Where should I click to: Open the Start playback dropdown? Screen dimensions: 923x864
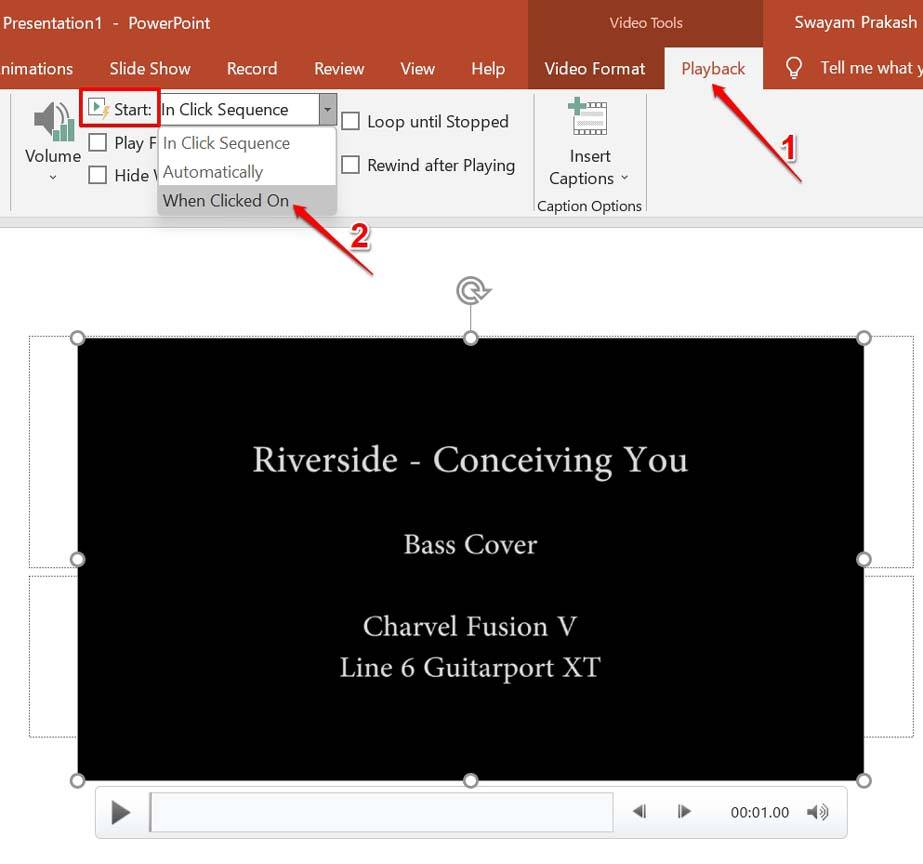tap(327, 109)
